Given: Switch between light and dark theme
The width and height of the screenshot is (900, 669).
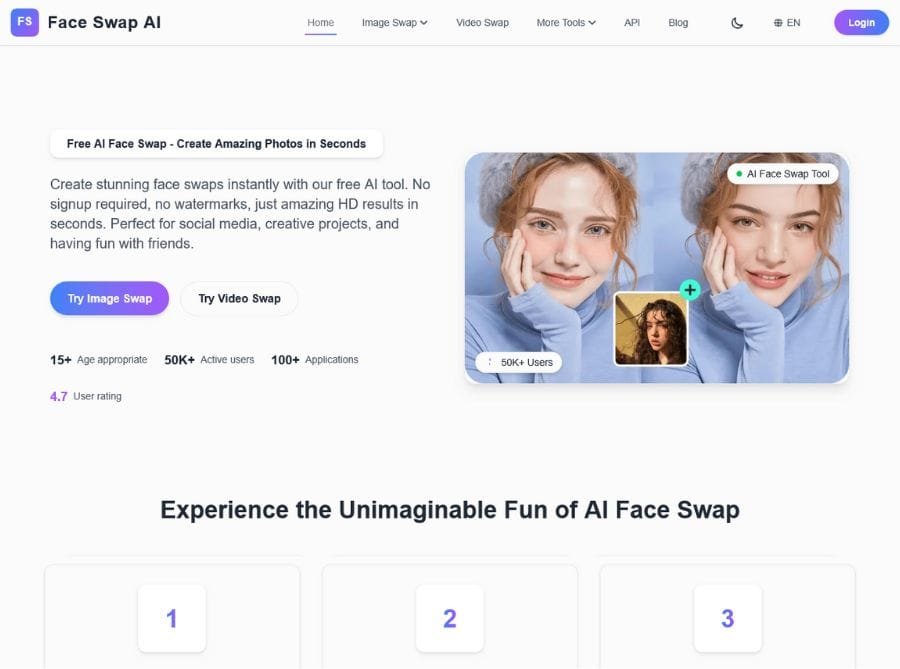Looking at the screenshot, I should (x=737, y=21).
